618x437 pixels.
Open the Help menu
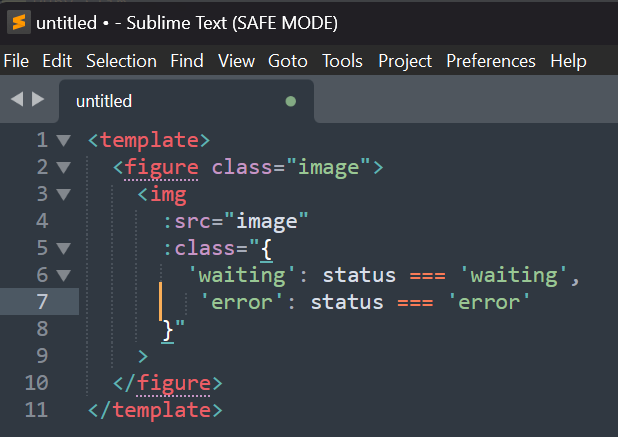click(568, 61)
